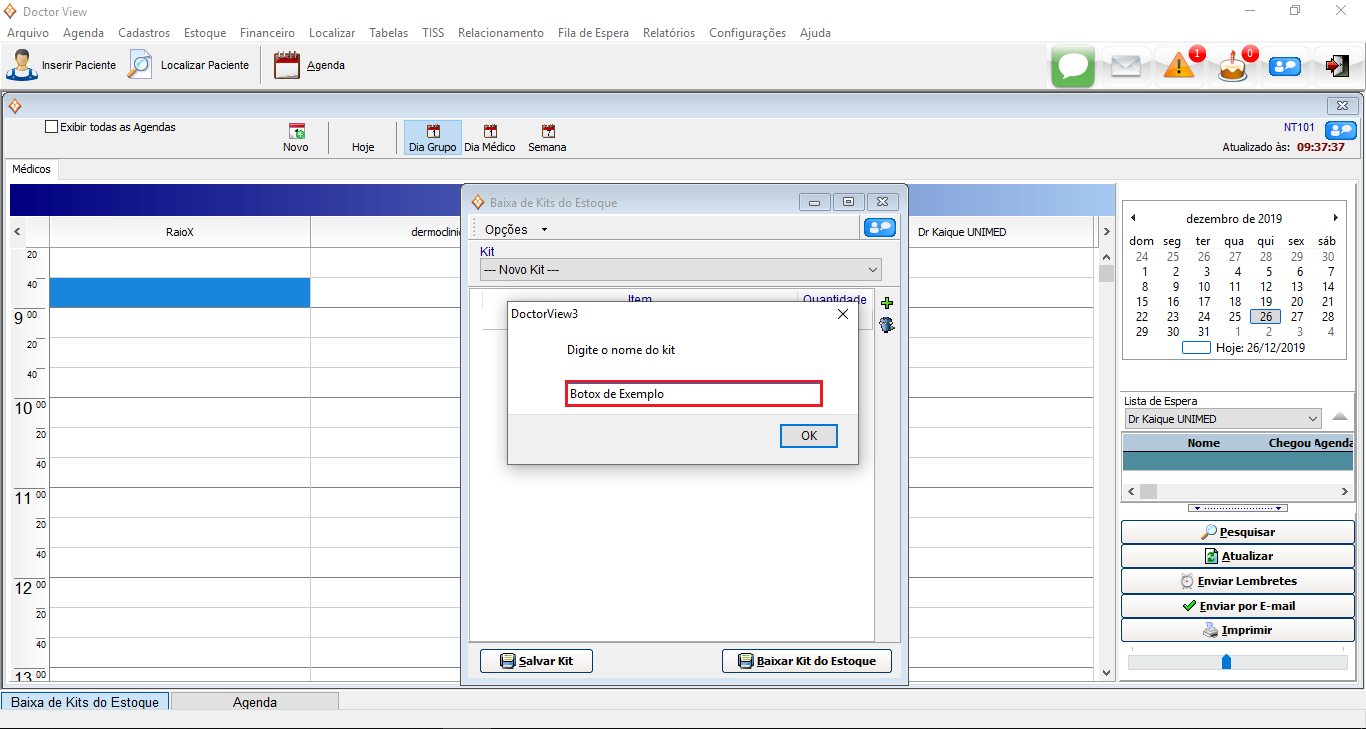Screen dimensions: 1366x729
Task: Click the kit name text field
Action: click(694, 394)
